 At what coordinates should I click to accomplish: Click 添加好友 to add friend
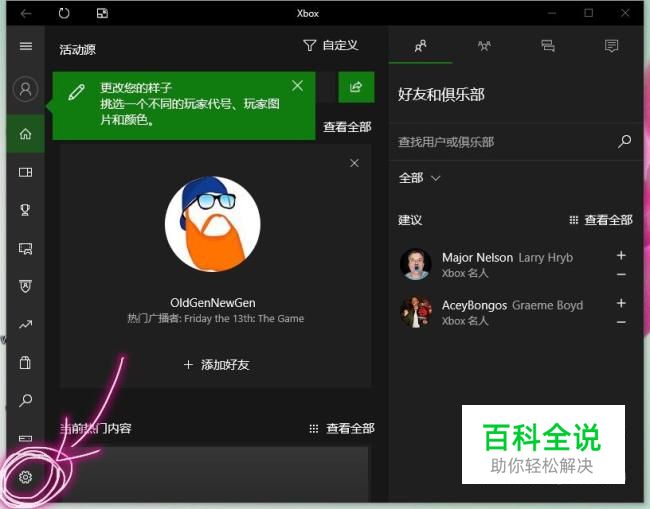tap(217, 365)
